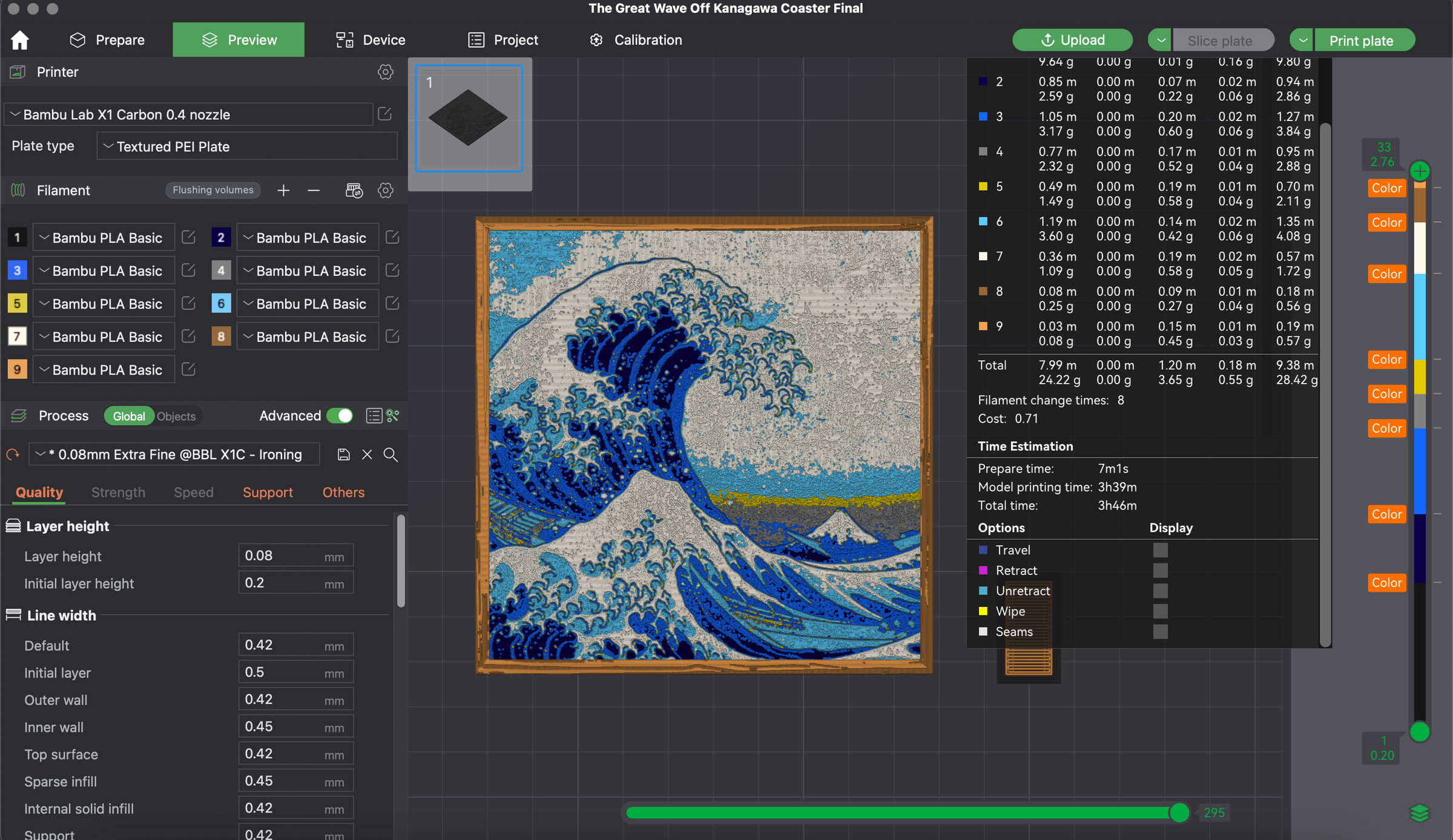Click layers stack icon at bottom right
This screenshot has width=1453, height=840.
1420,813
